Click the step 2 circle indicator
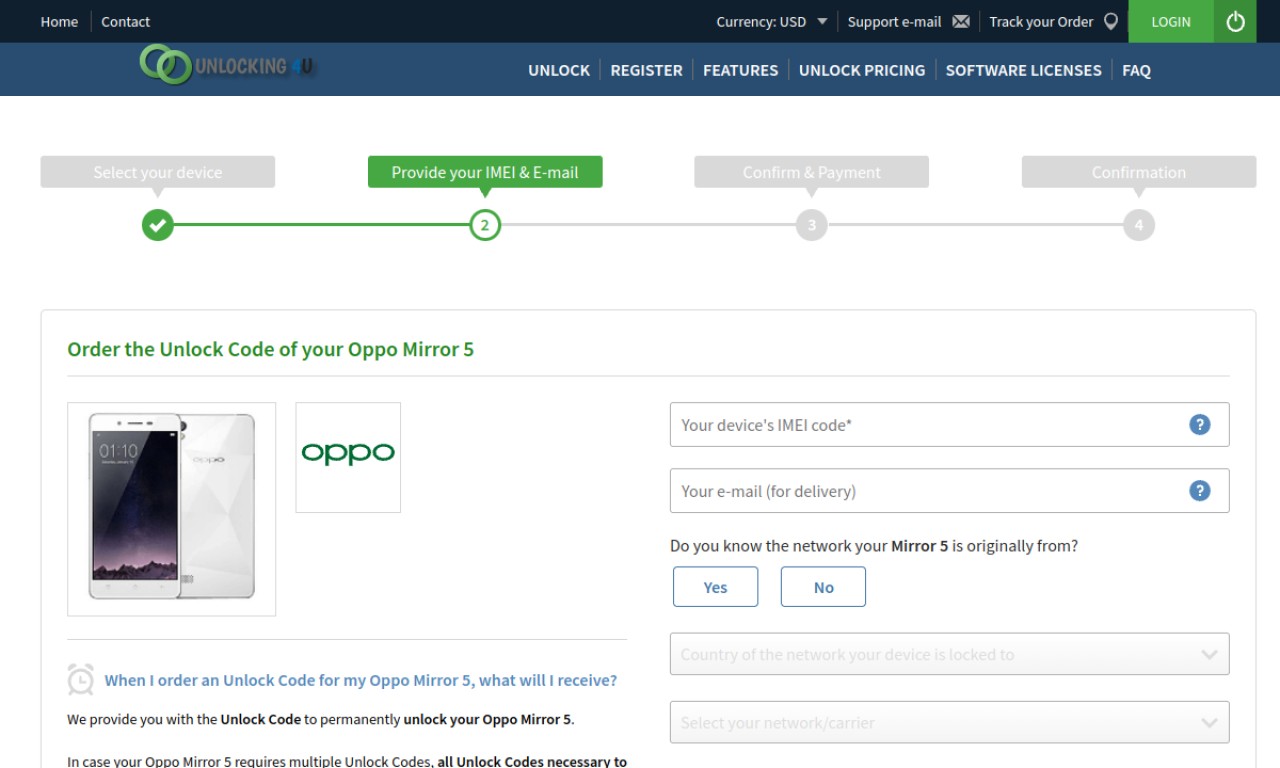This screenshot has height=768, width=1280. click(485, 225)
